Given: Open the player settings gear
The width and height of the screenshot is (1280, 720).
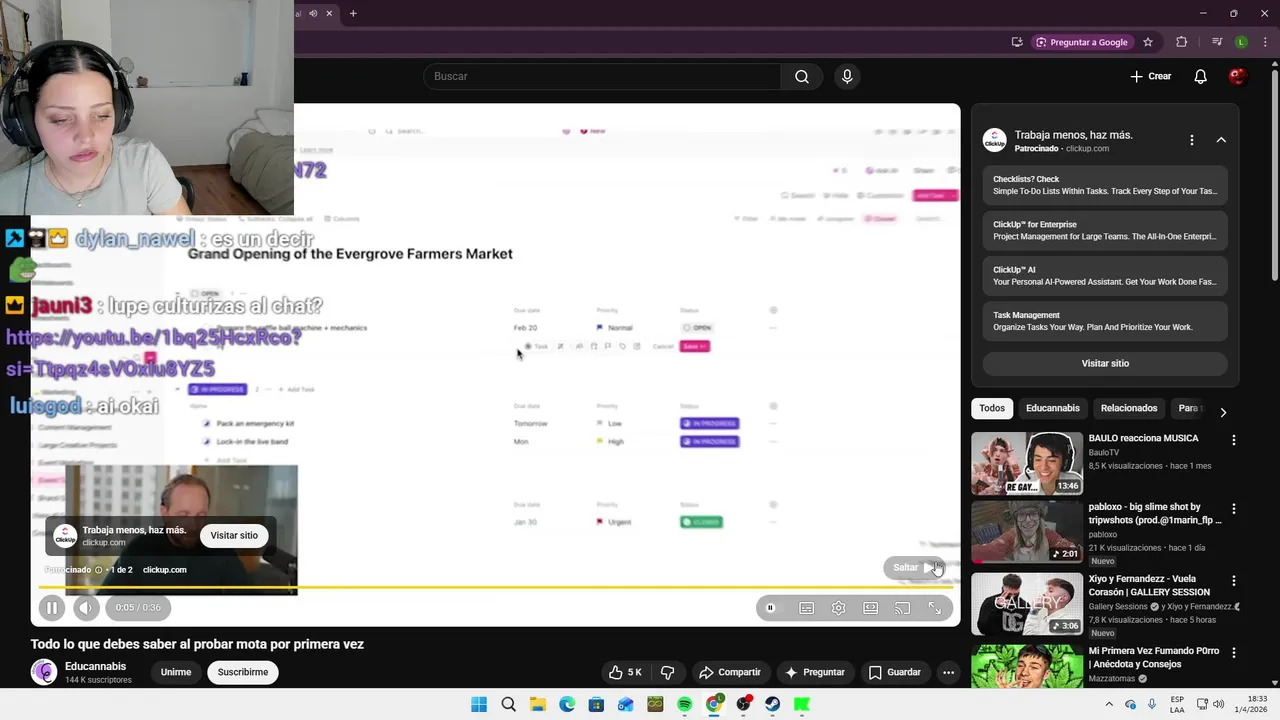Looking at the screenshot, I should 838,608.
